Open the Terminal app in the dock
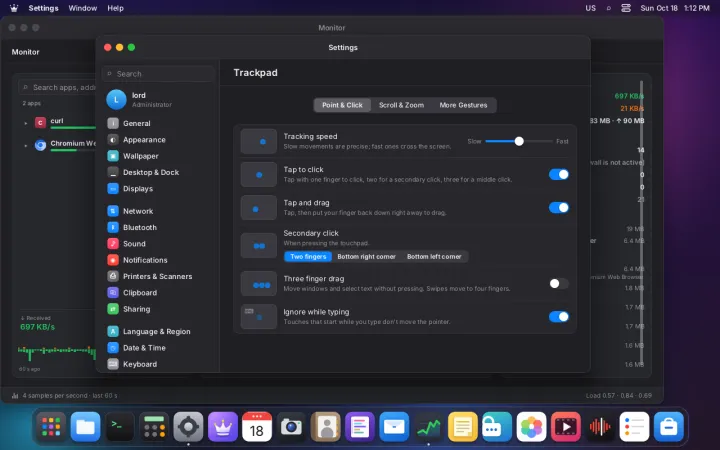Image resolution: width=720 pixels, height=450 pixels. [x=120, y=427]
